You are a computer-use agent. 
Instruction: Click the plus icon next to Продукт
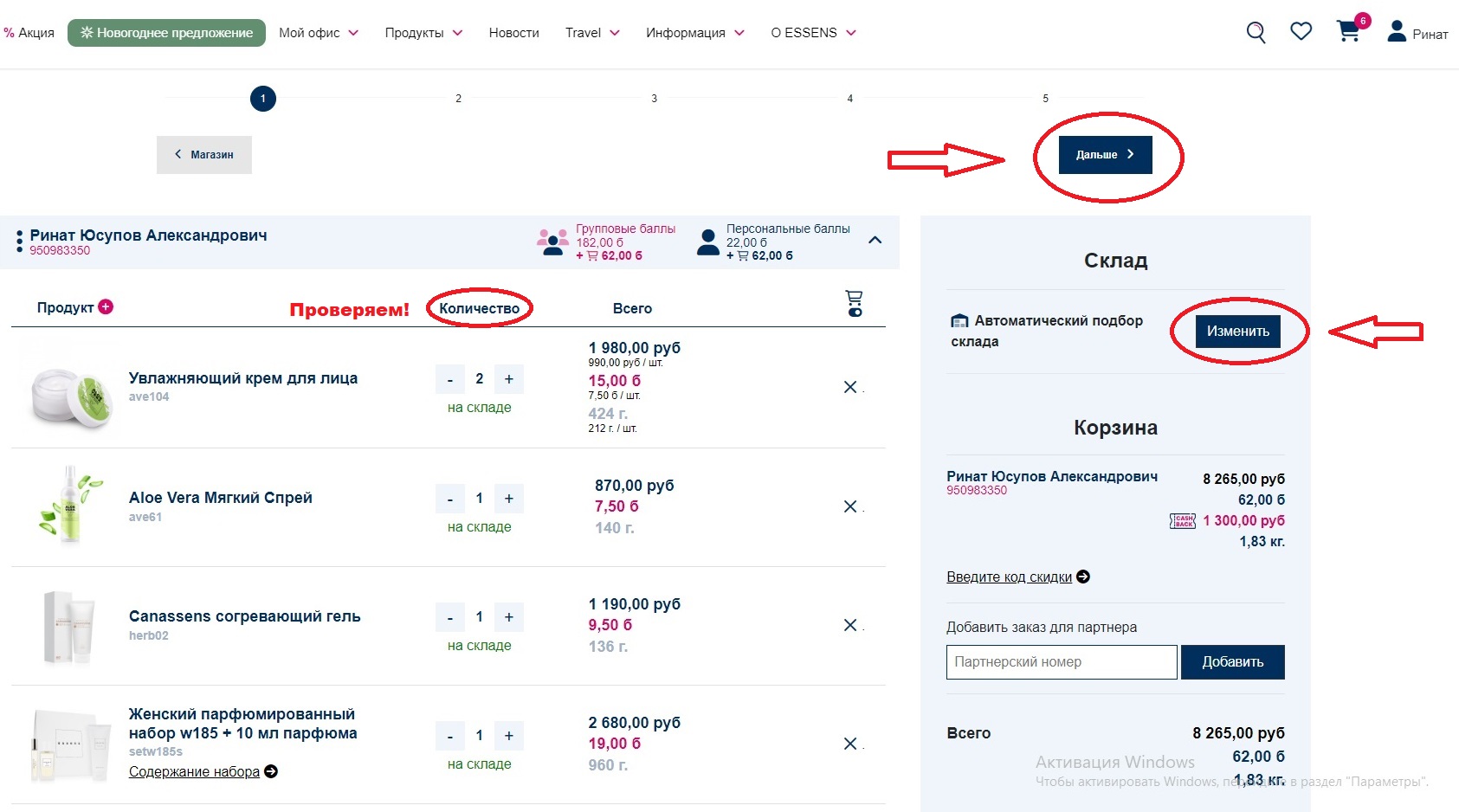pos(106,306)
